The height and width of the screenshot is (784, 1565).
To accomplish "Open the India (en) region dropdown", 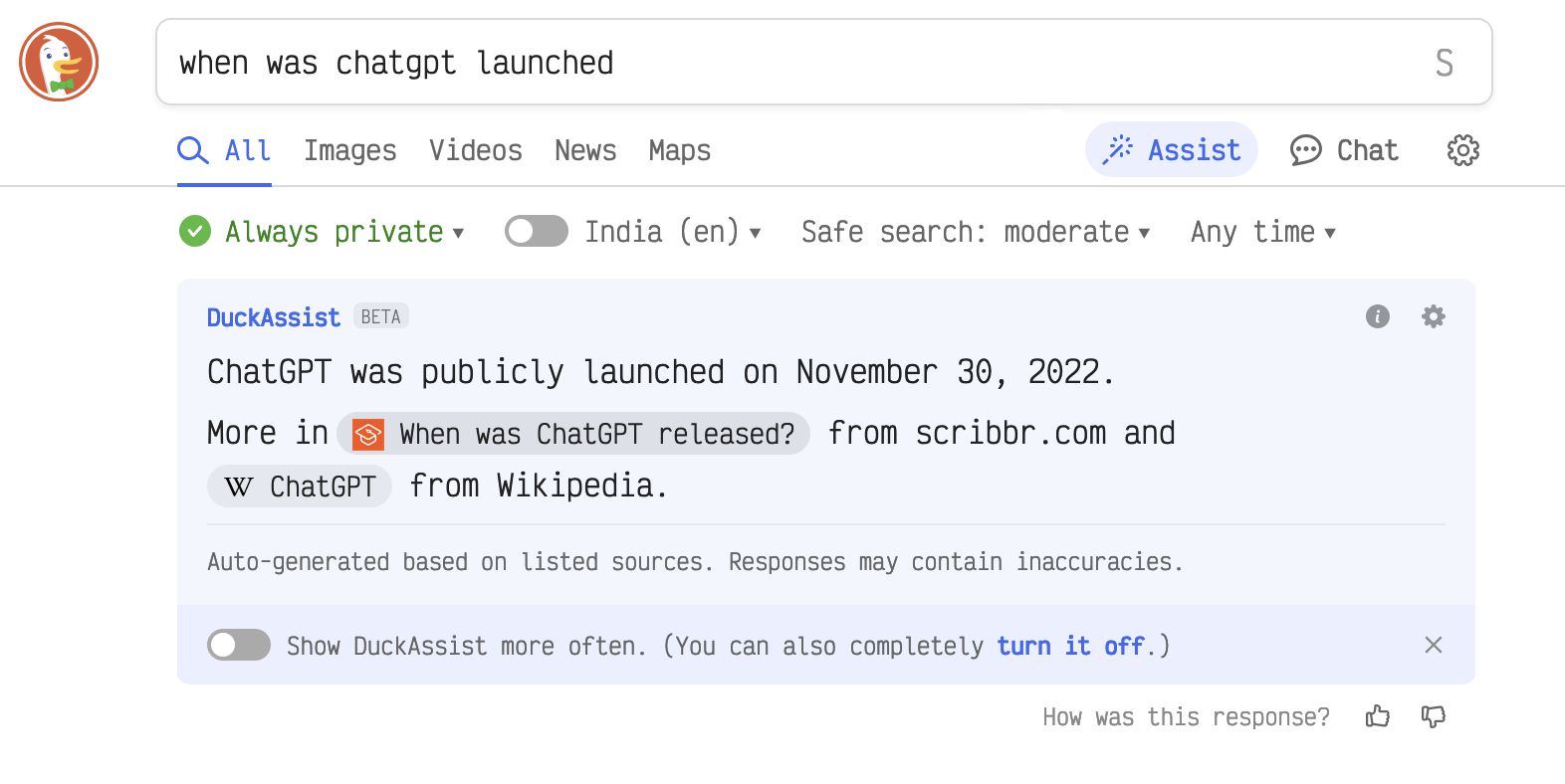I will [x=673, y=232].
